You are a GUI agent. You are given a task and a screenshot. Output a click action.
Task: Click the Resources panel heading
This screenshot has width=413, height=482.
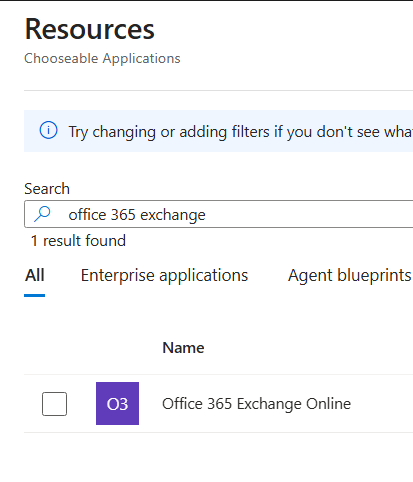coord(90,29)
